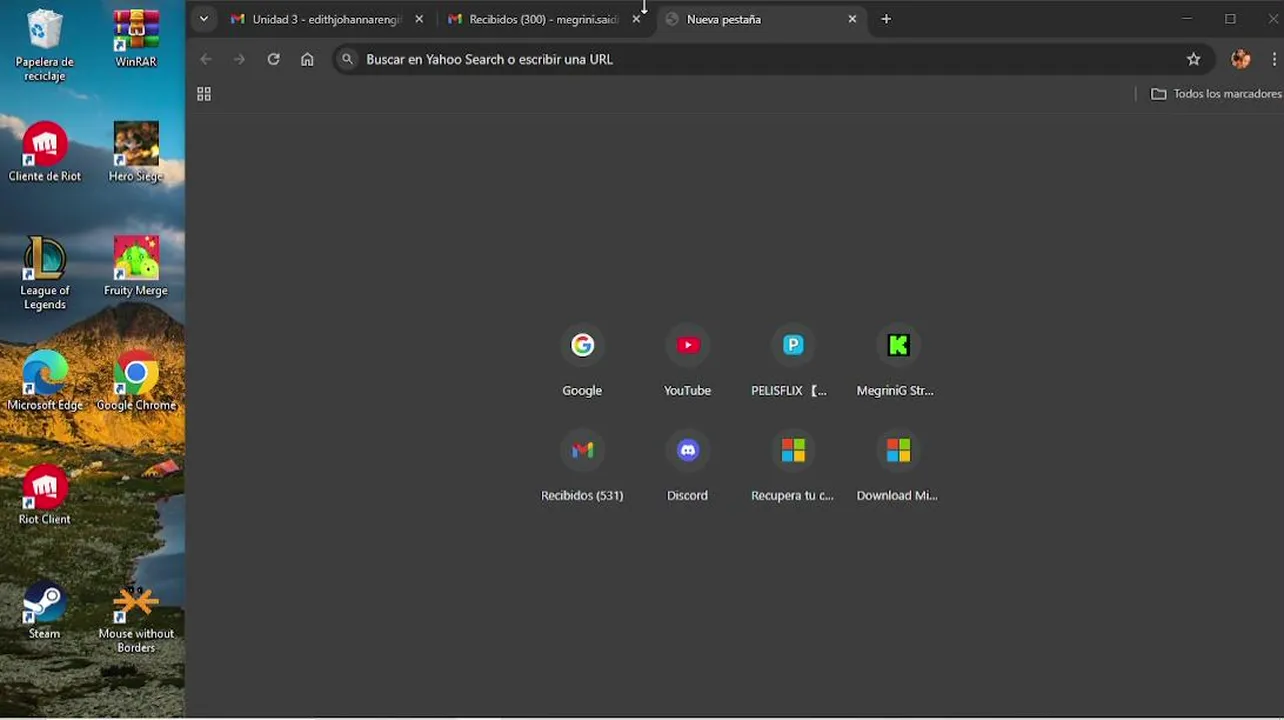Screen dimensions: 1284x720
Task: Open the Chrome profile avatar
Action: click(x=1241, y=59)
